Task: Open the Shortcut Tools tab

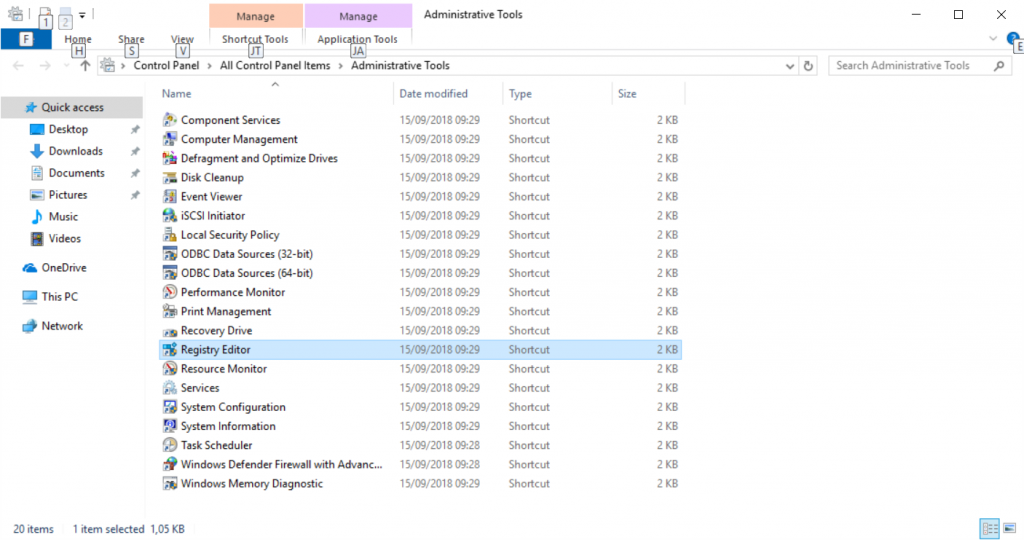Action: point(255,39)
